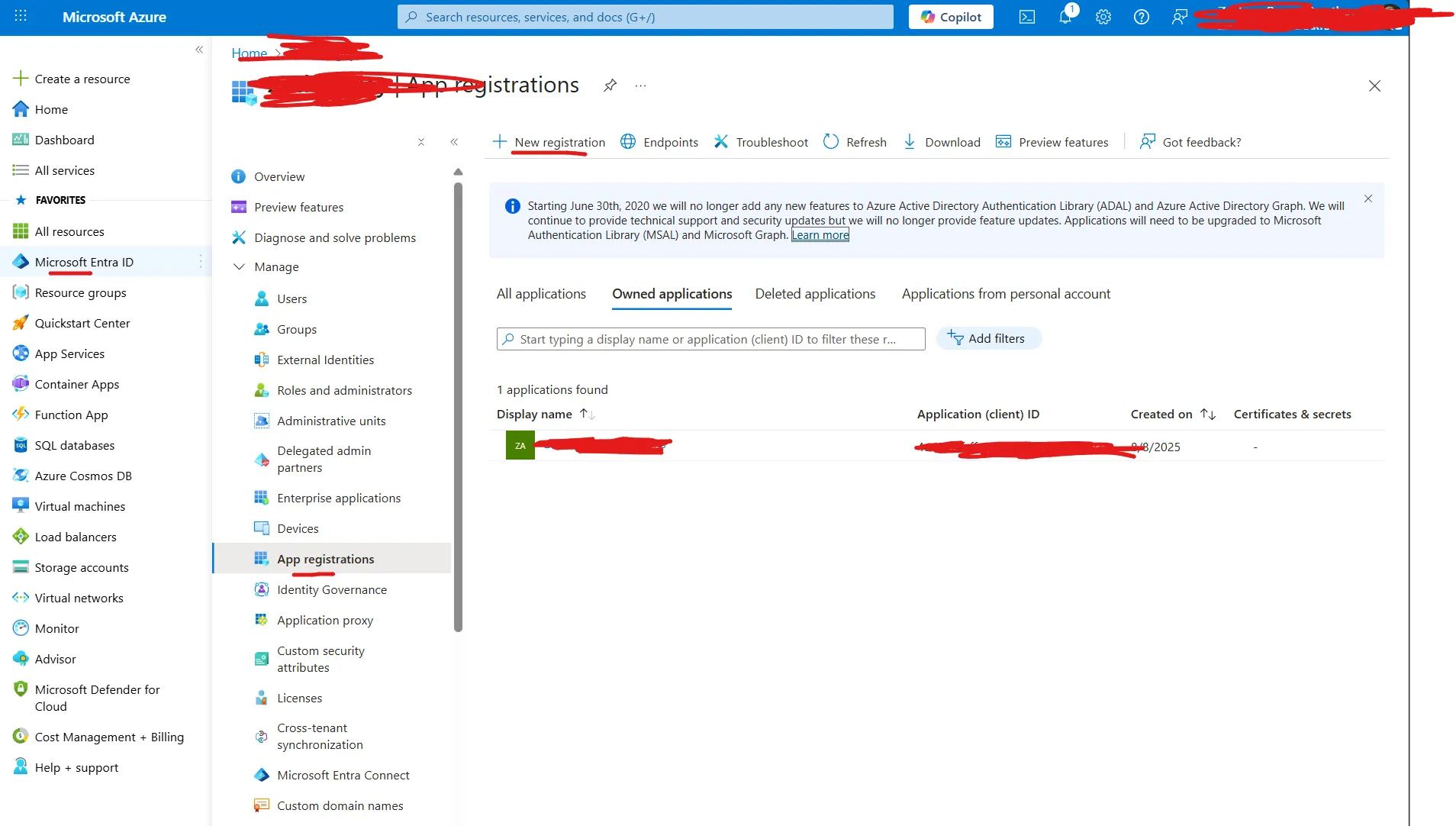The image size is (1456, 826).
Task: Open the notifications bell
Action: (x=1065, y=17)
